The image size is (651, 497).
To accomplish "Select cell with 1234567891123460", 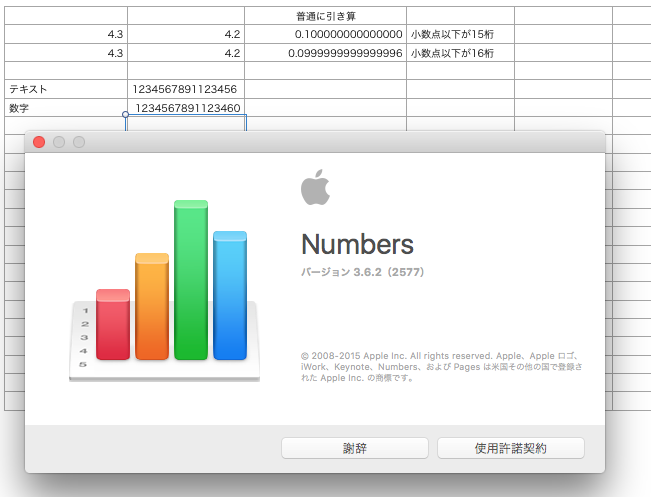I will (186, 108).
